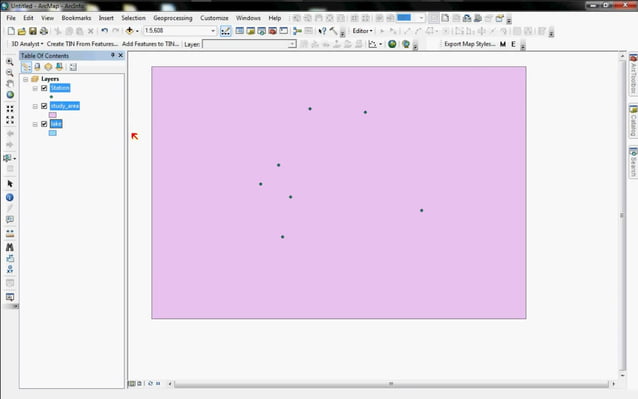The width and height of the screenshot is (638, 399).
Task: List layers by source
Action: [37, 67]
